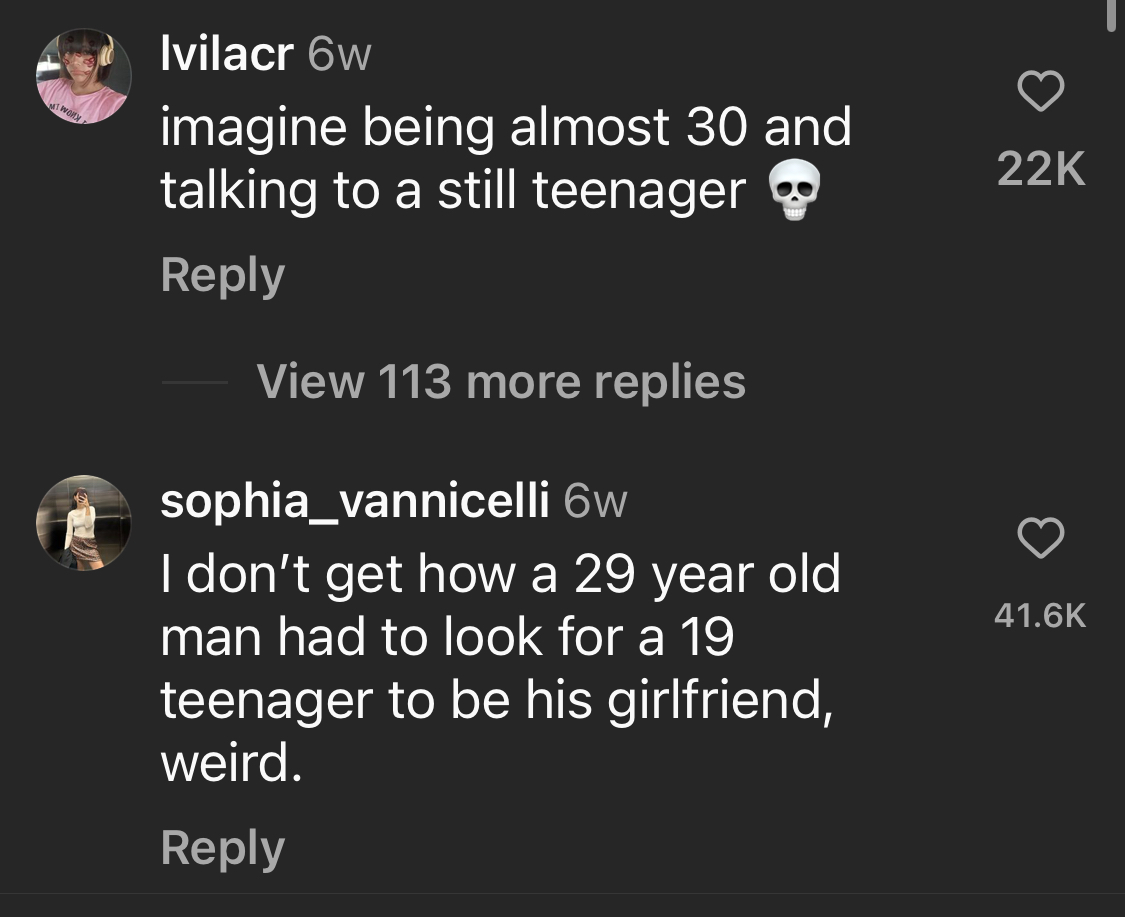
Task: Like lvilacr's comment with the heart icon
Action: pos(1040,90)
